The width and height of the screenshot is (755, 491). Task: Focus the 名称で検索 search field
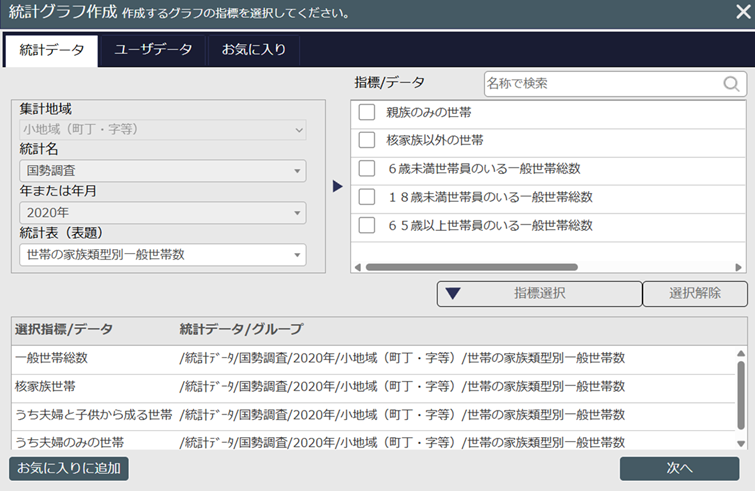[603, 84]
